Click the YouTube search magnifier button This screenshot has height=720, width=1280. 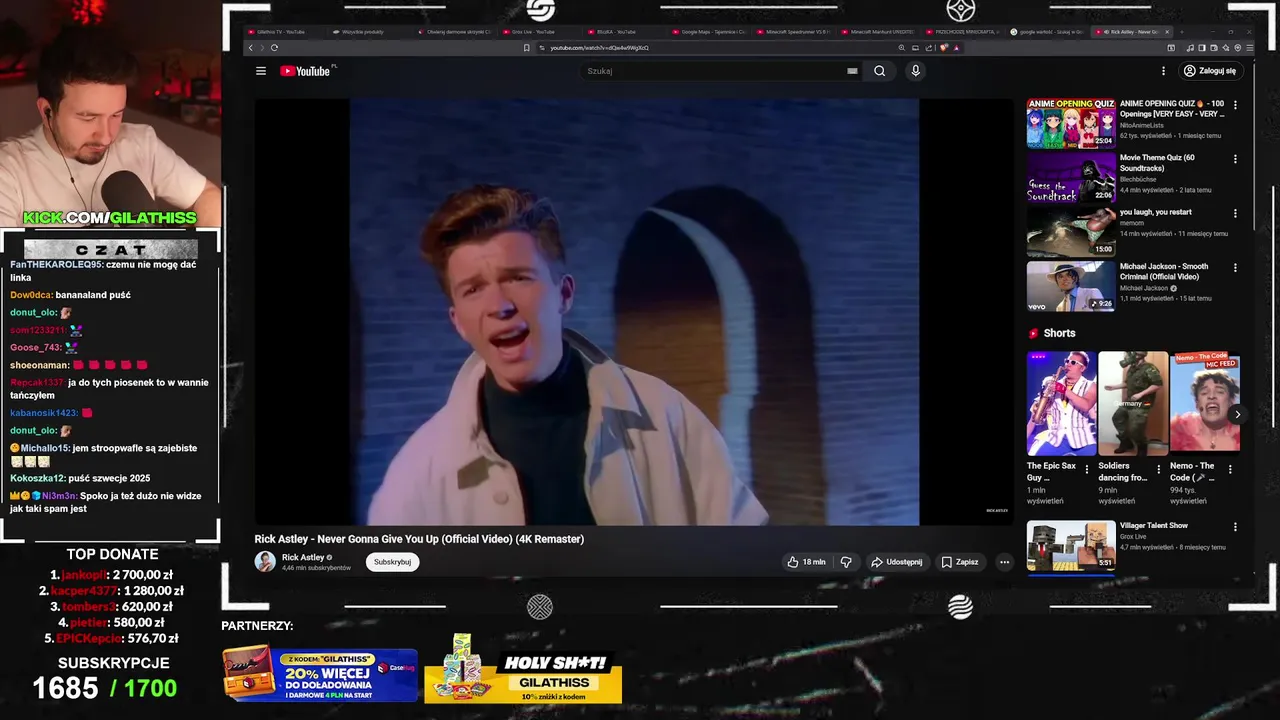click(880, 71)
